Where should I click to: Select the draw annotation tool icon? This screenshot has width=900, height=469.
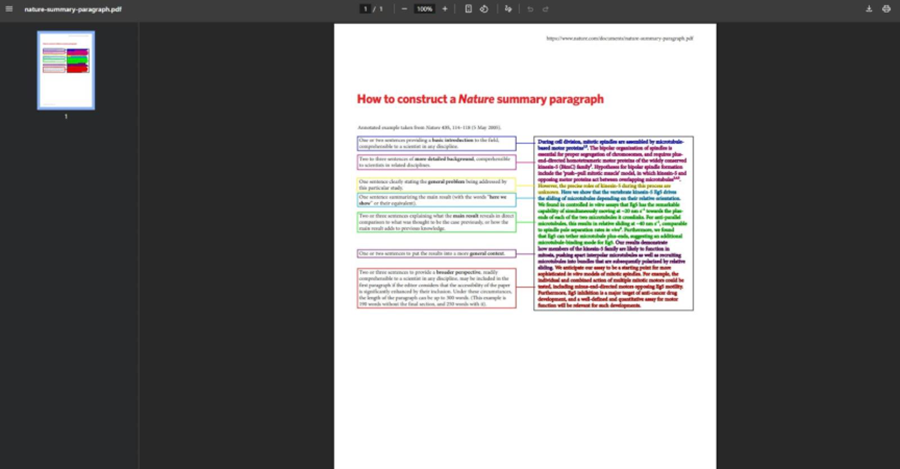point(508,9)
